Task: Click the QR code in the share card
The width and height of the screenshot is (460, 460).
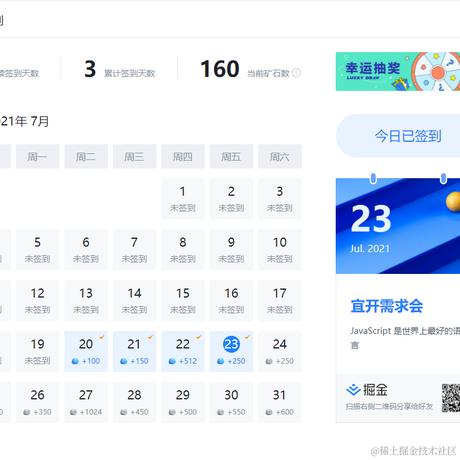Action: pyautogui.click(x=451, y=398)
